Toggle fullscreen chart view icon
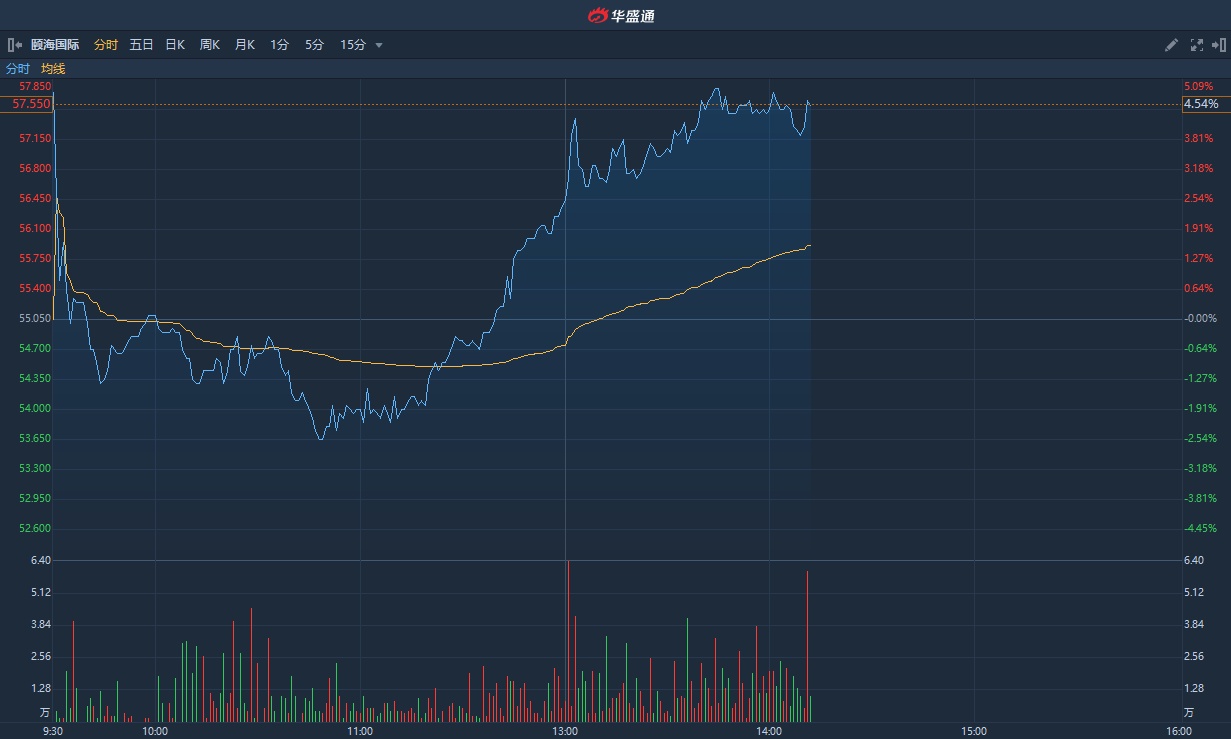1231x739 pixels. [1196, 45]
